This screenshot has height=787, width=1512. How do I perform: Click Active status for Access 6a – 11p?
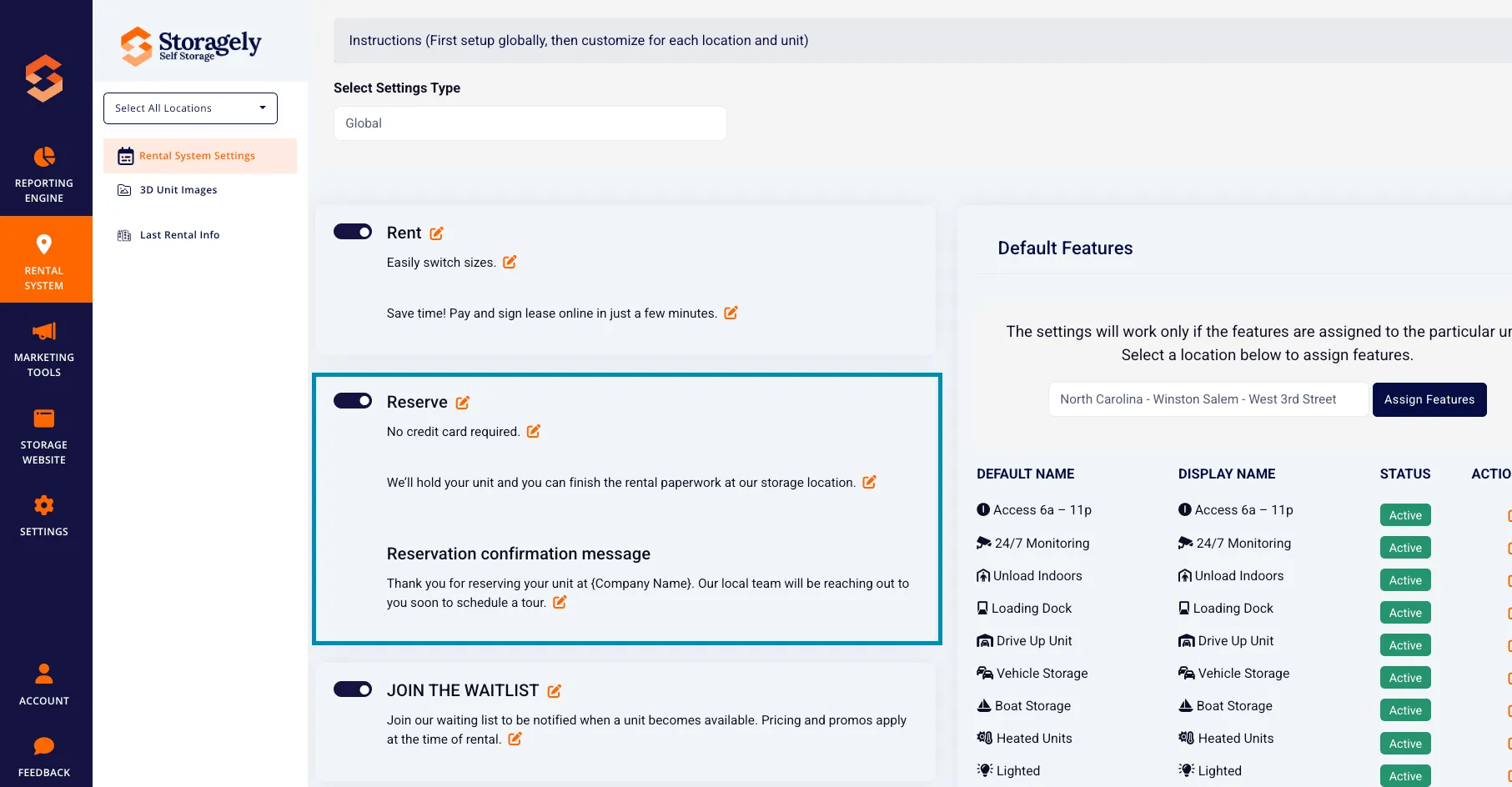[x=1405, y=515]
